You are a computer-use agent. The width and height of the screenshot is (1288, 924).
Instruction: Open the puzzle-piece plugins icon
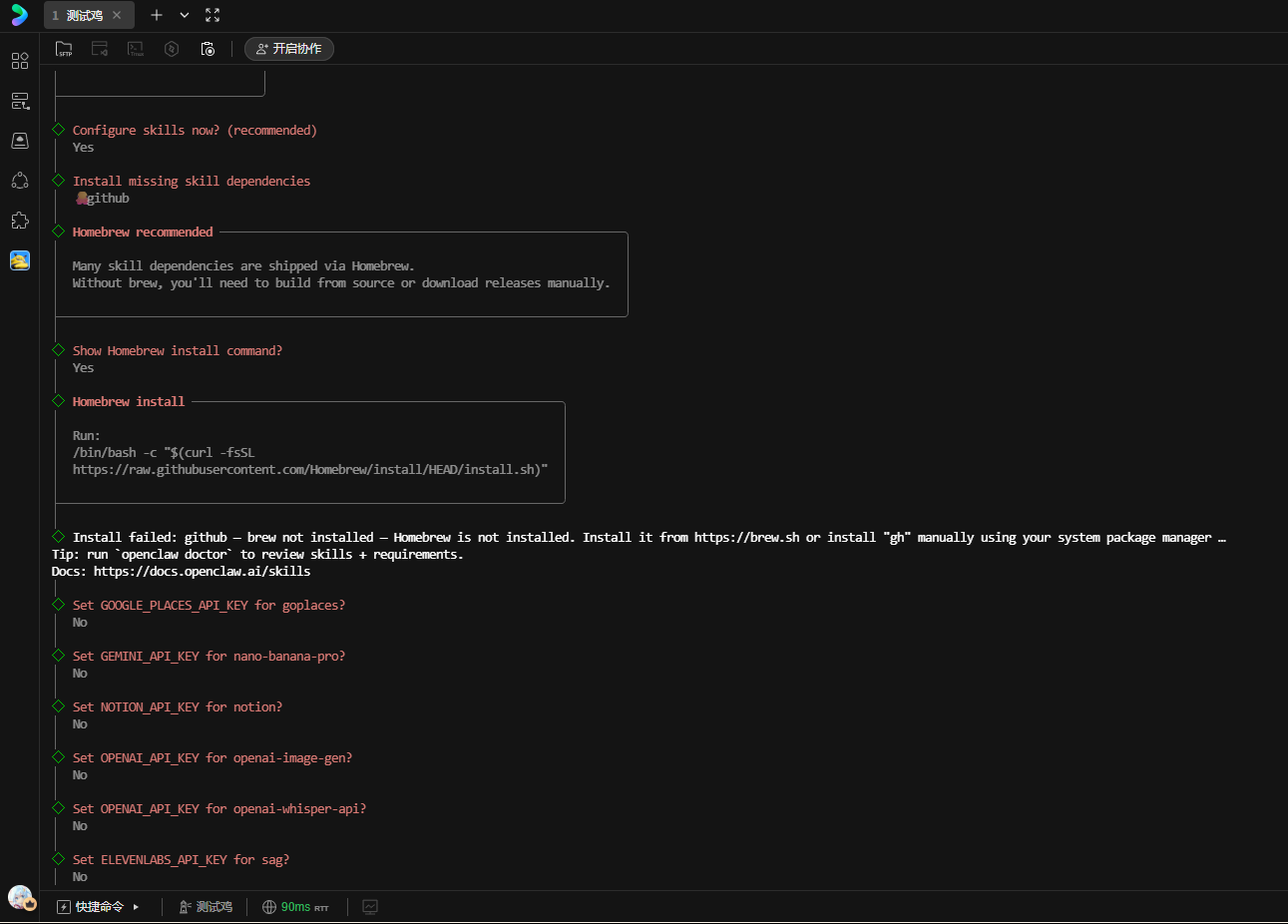[20, 221]
